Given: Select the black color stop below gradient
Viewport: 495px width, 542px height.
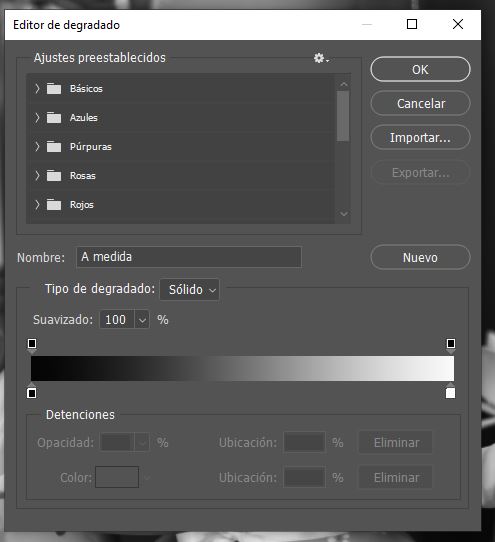Looking at the screenshot, I should tap(32, 391).
